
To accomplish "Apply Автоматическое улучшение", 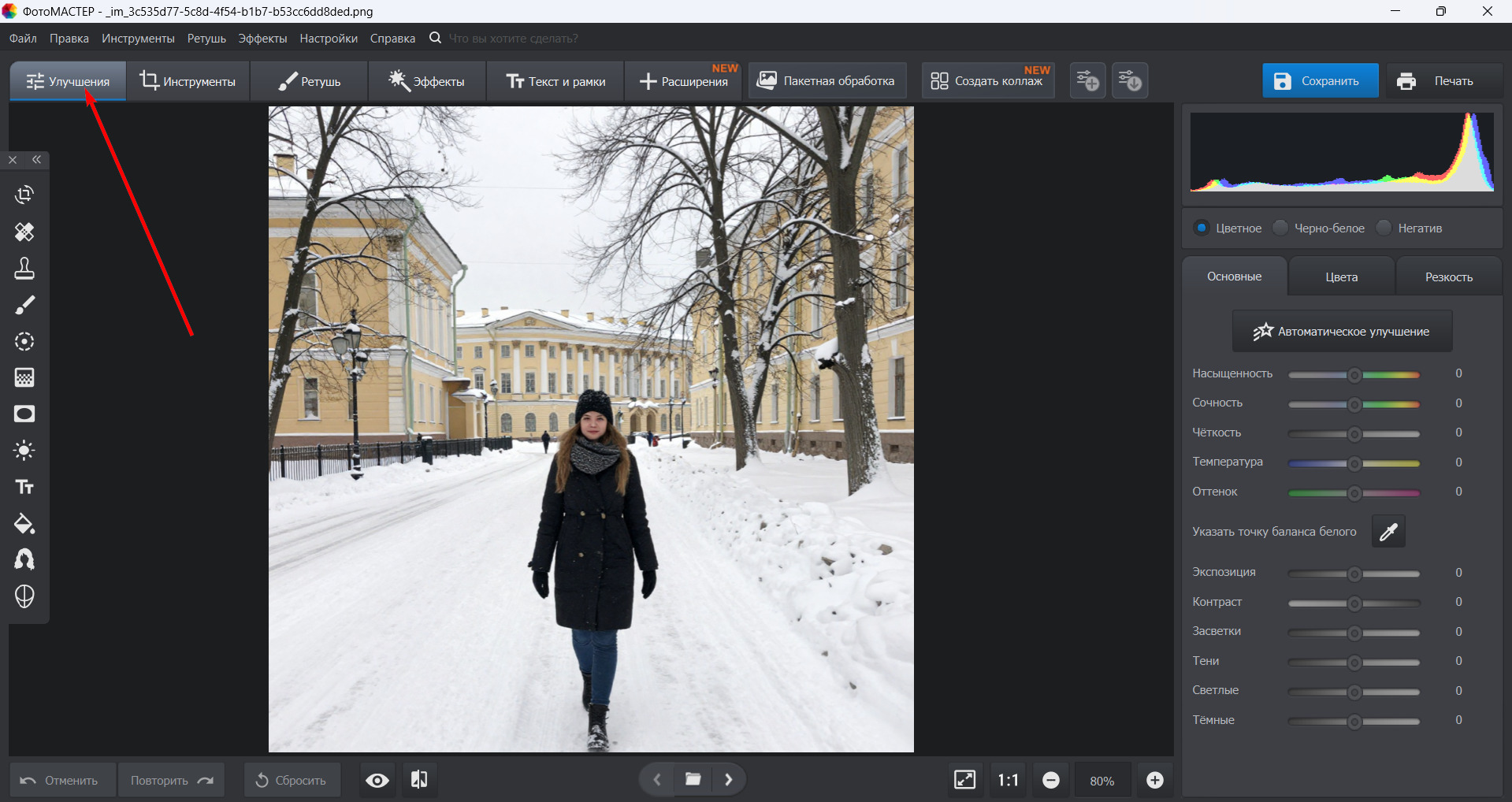I will point(1342,332).
